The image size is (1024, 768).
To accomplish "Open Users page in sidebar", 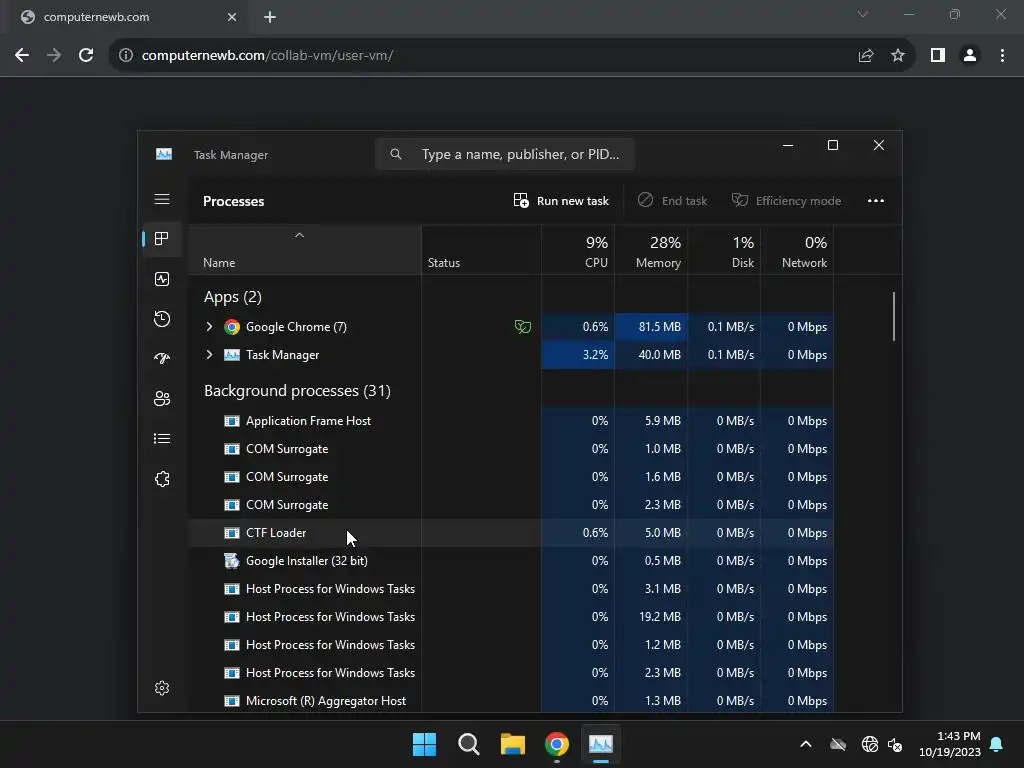I will 162,398.
